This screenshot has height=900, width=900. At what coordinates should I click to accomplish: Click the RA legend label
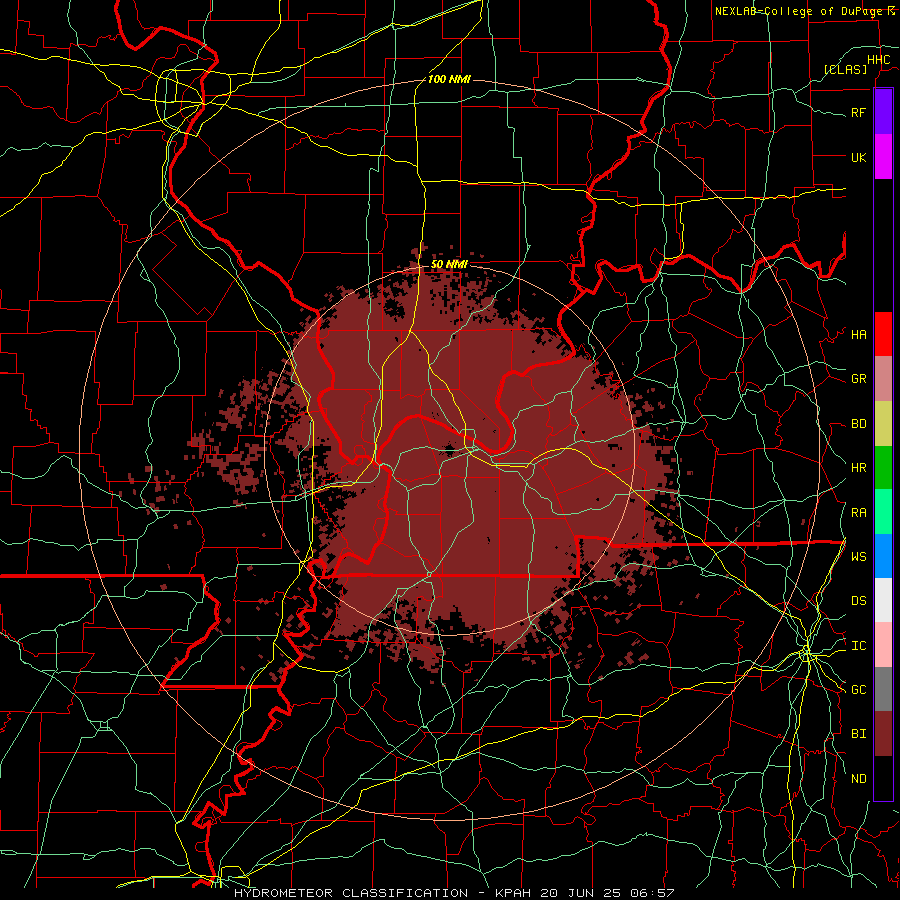tap(858, 513)
